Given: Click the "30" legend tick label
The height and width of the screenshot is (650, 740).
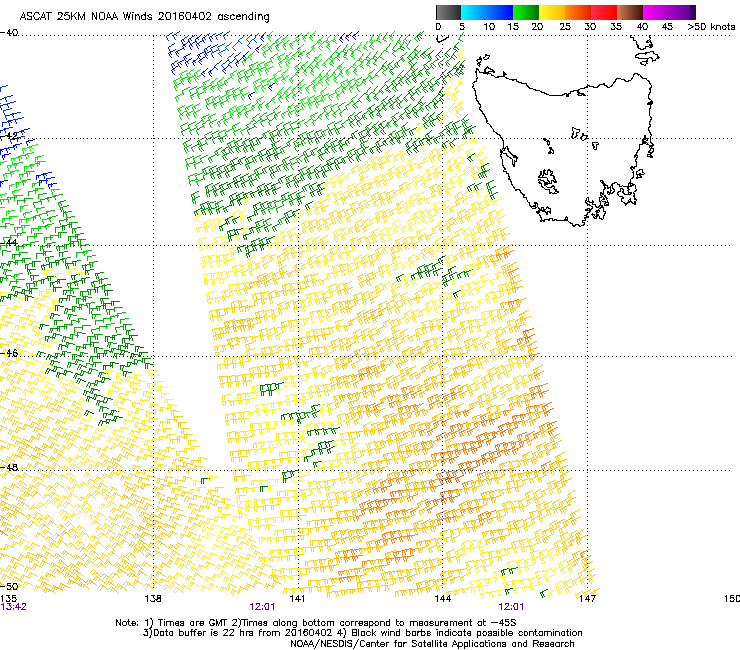Looking at the screenshot, I should (590, 27).
